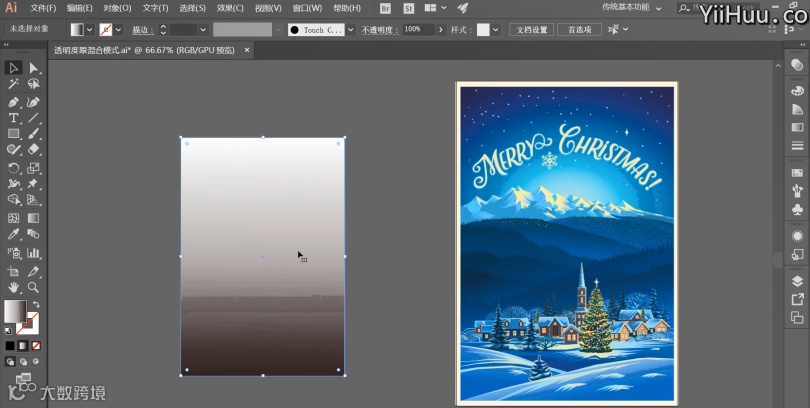Open the 效果(C) menu
This screenshot has height=408, width=810.
(x=230, y=8)
